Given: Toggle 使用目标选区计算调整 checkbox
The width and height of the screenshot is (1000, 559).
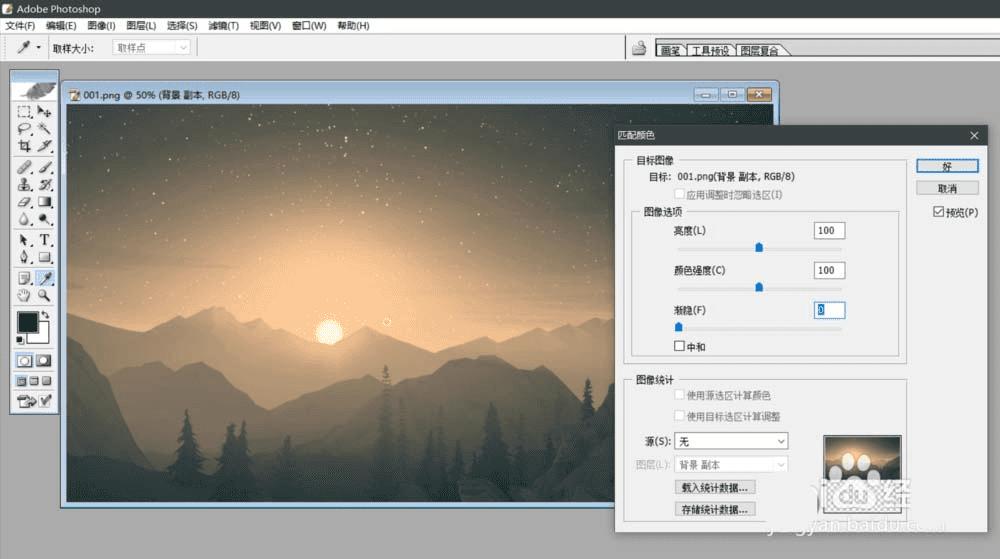Looking at the screenshot, I should [679, 416].
